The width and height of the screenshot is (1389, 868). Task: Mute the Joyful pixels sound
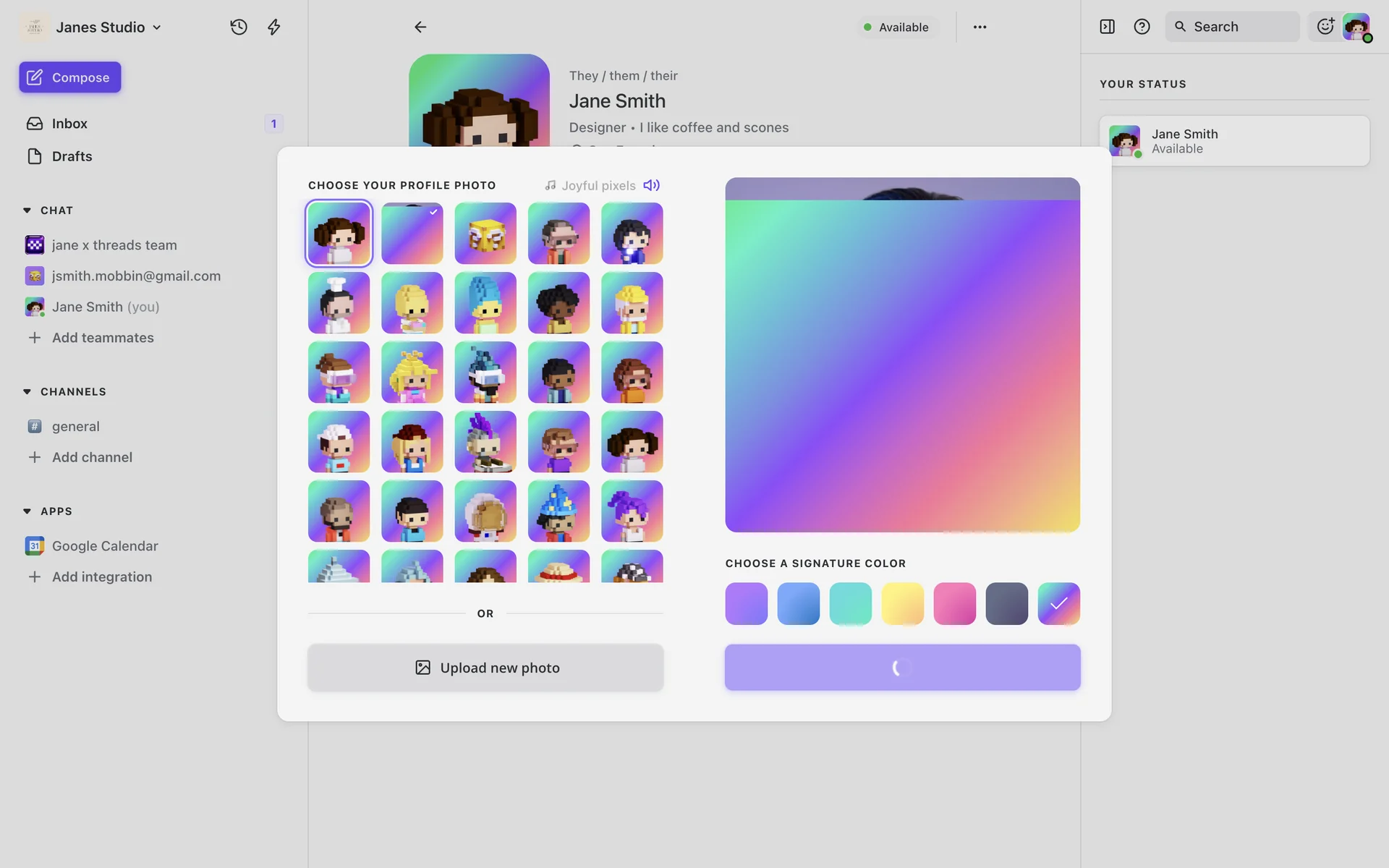click(651, 185)
